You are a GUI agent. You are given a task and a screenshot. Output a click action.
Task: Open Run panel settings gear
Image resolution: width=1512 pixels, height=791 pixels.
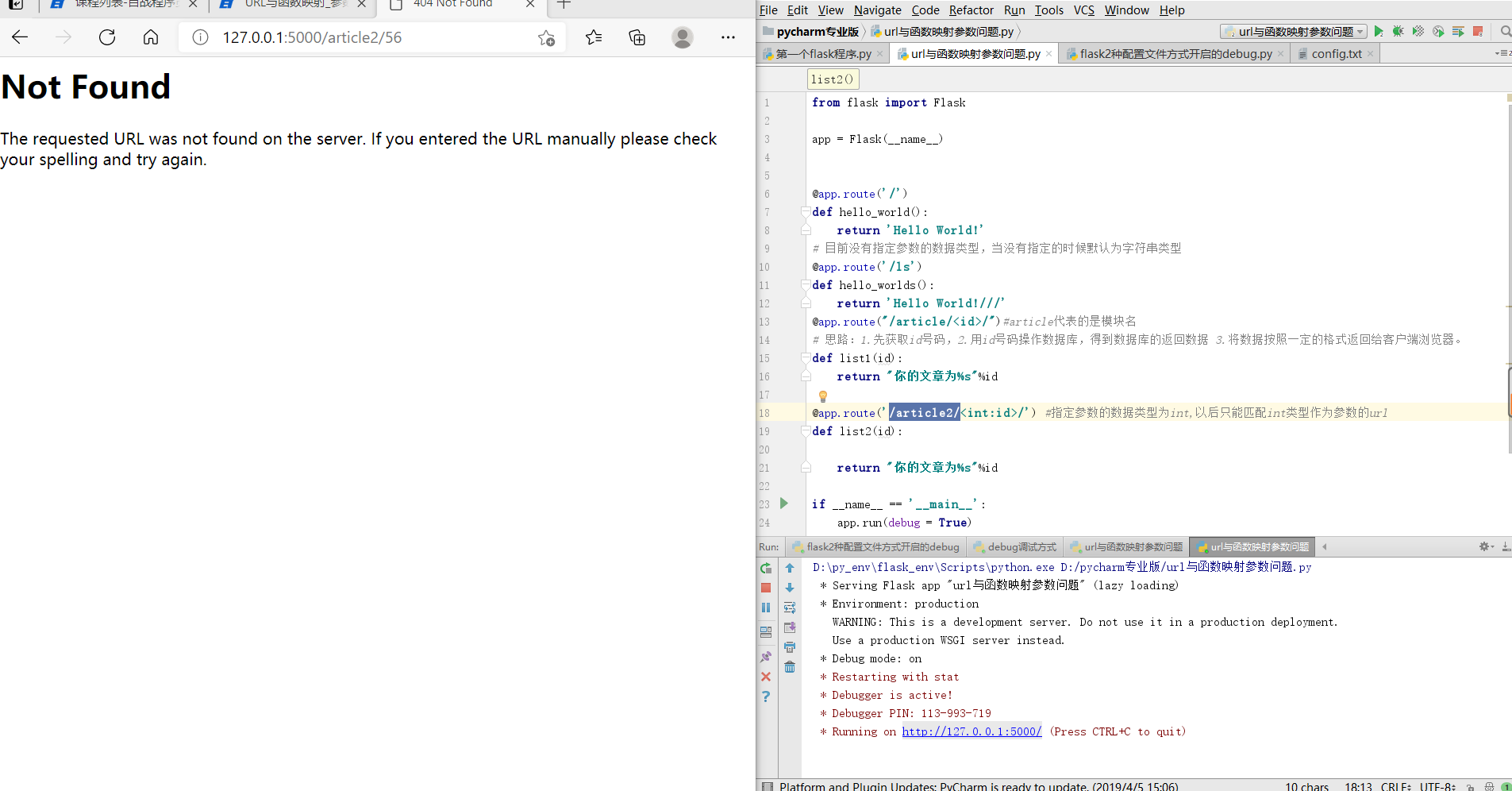coord(1486,546)
